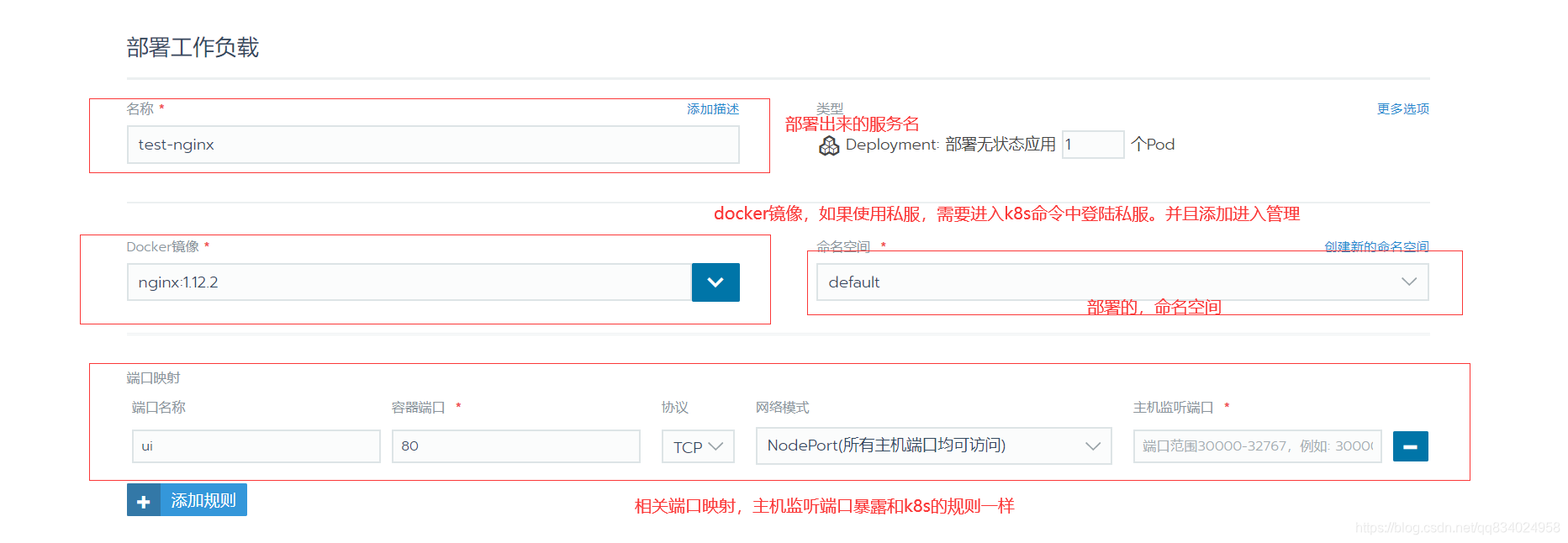The image size is (1568, 543).
Task: Focus the name field containing test-nginx
Action: tap(433, 145)
